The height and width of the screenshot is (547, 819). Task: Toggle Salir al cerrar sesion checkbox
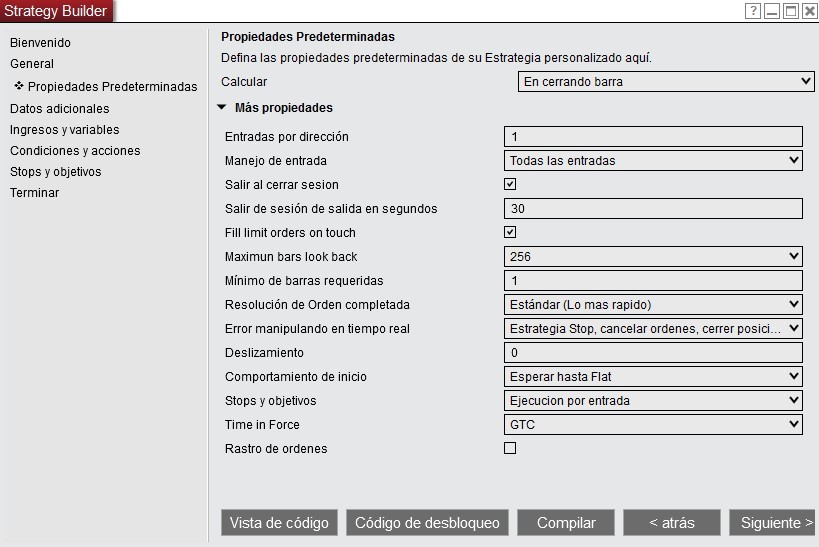pyautogui.click(x=510, y=185)
